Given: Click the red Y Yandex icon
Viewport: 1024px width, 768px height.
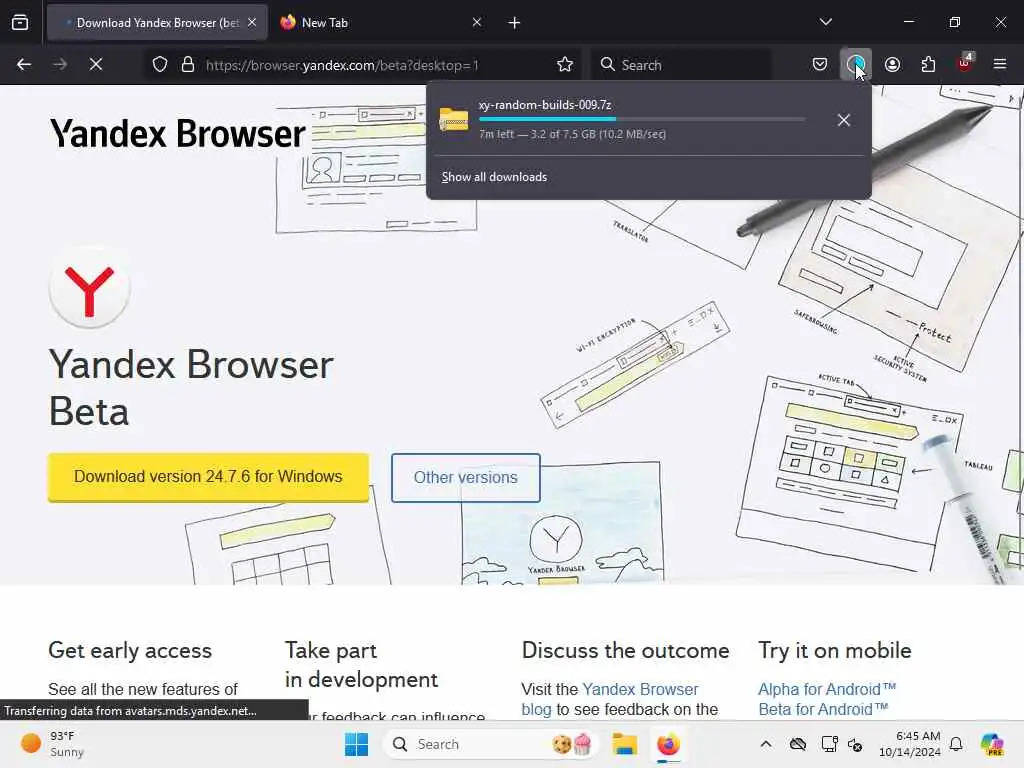Looking at the screenshot, I should 89,288.
